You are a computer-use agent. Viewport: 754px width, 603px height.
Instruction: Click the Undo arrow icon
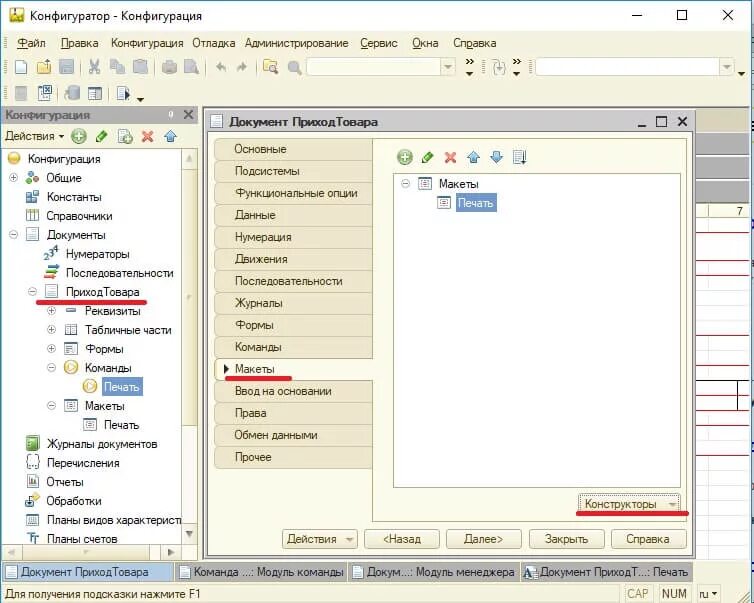pyautogui.click(x=221, y=67)
